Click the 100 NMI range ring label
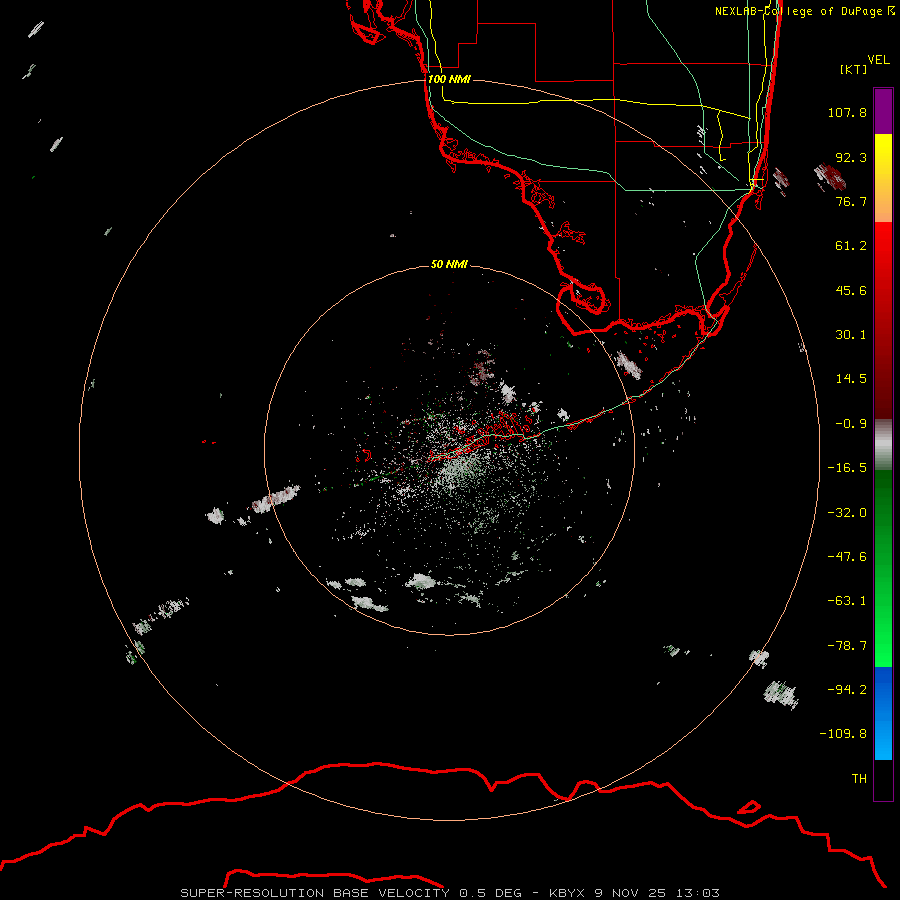 [449, 79]
